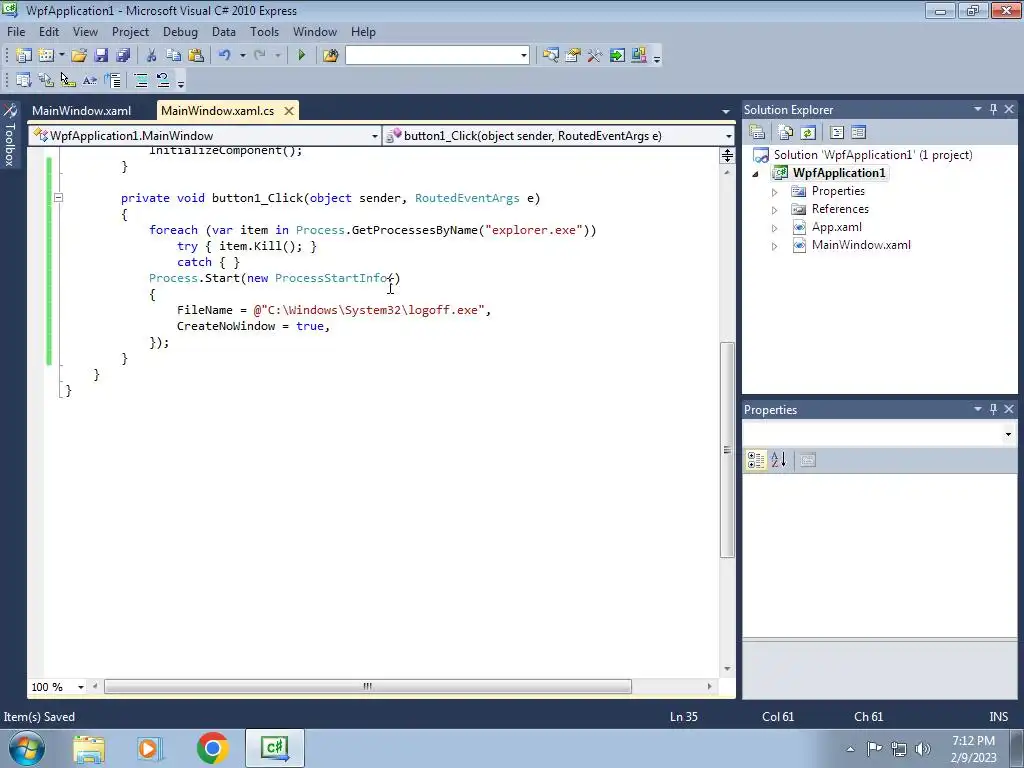Pin or auto-hide the Solution Explorer panel

[993, 109]
